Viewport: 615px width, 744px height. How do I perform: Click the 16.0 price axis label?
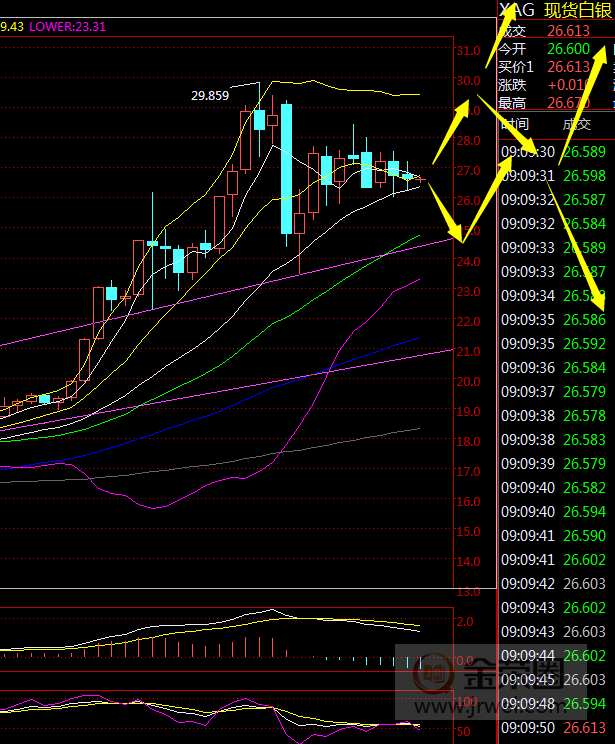click(468, 502)
